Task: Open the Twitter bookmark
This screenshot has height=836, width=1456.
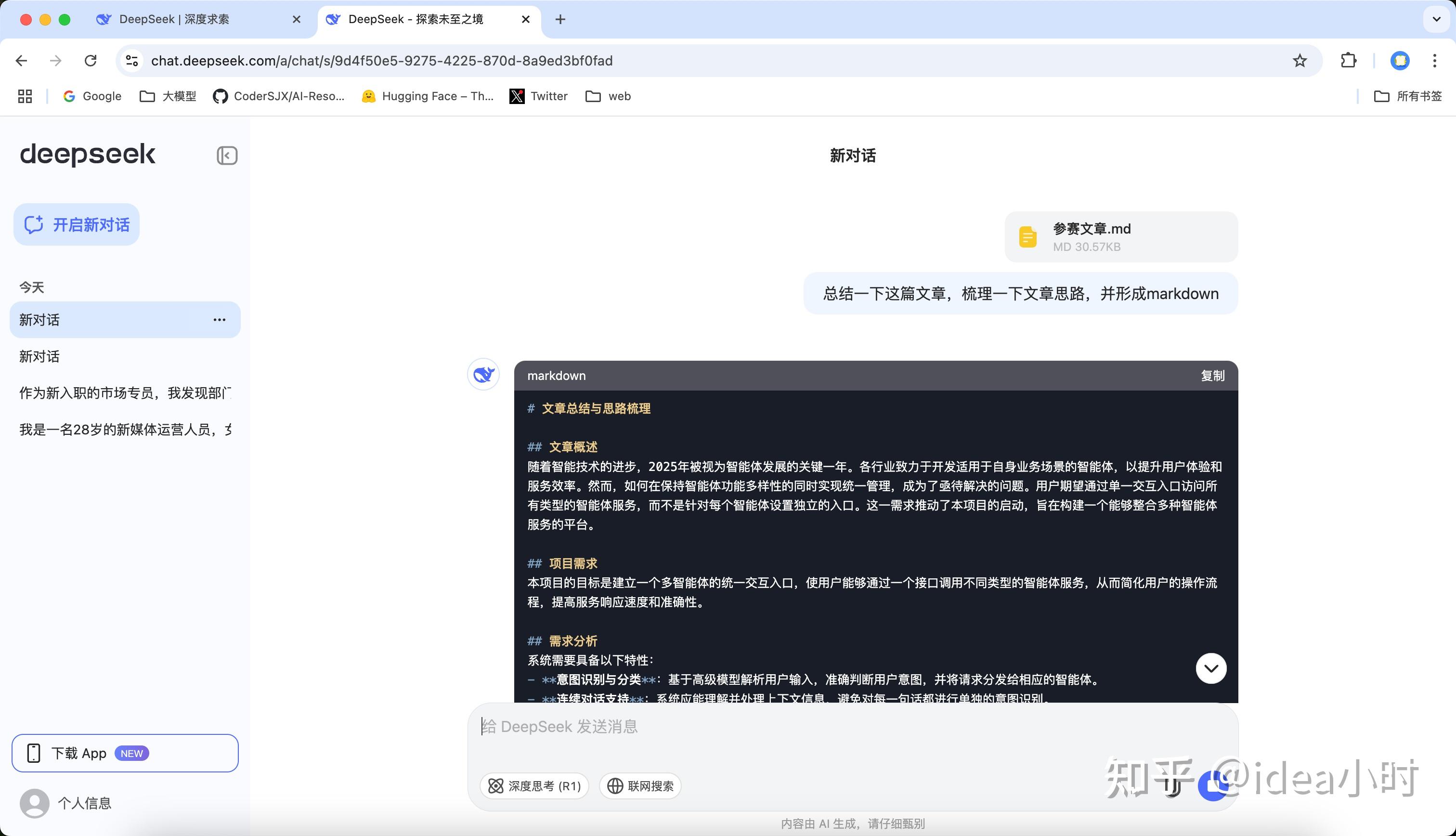Action: tap(538, 96)
